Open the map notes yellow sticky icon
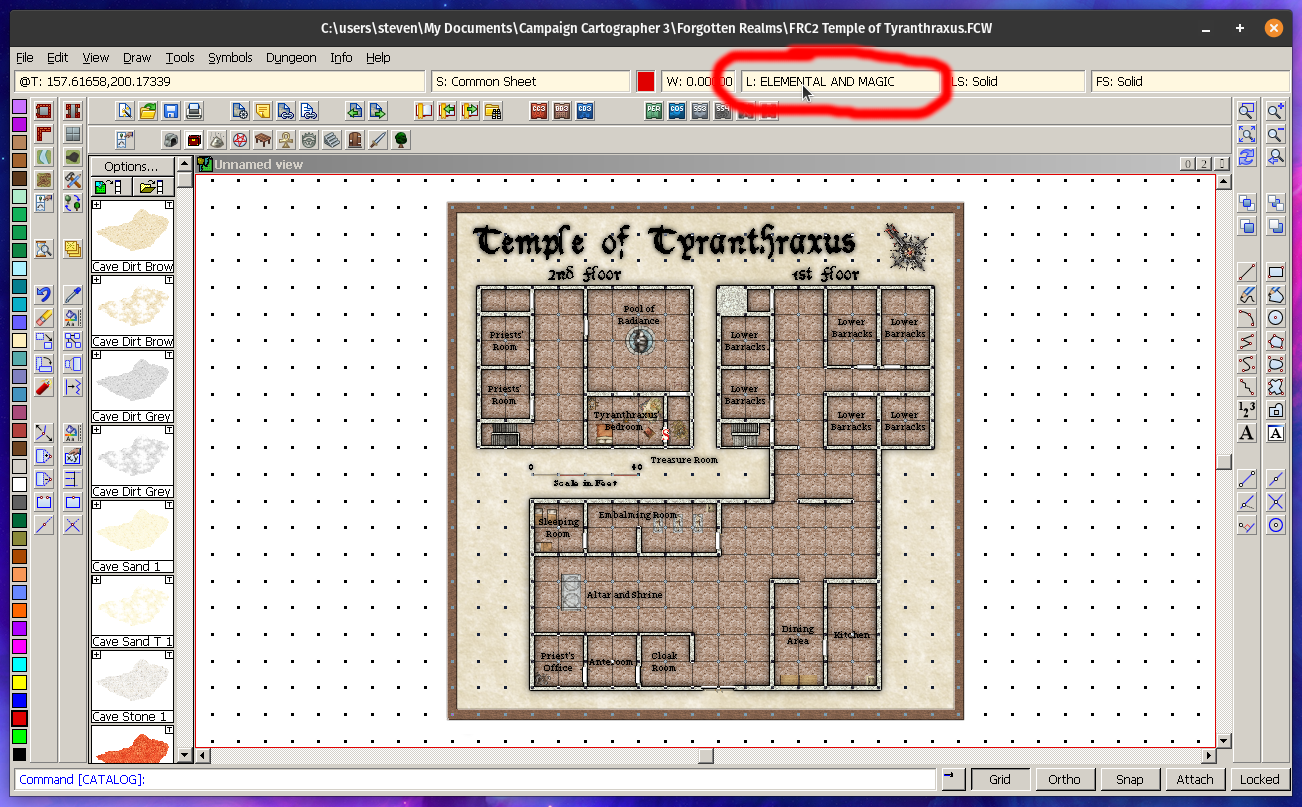 coord(263,111)
